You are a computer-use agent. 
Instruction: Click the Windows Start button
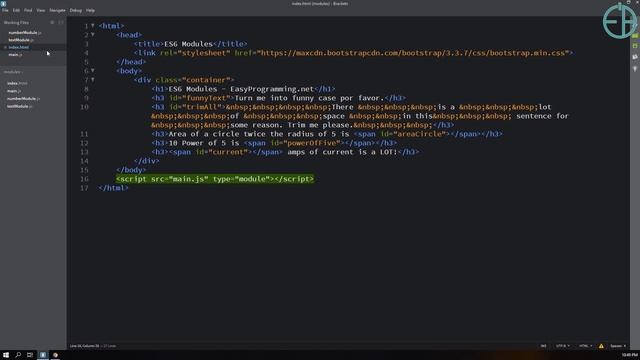tap(6, 355)
